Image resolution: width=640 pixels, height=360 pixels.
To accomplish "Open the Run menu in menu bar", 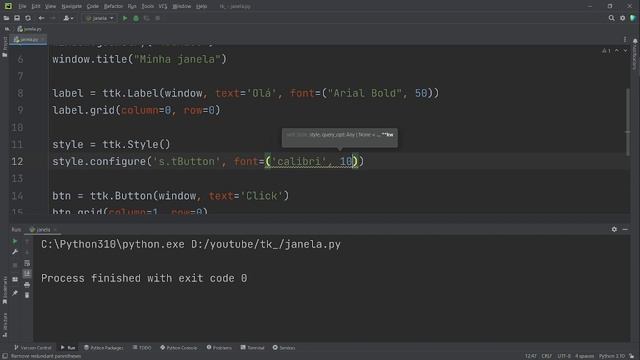I will click(132, 6).
